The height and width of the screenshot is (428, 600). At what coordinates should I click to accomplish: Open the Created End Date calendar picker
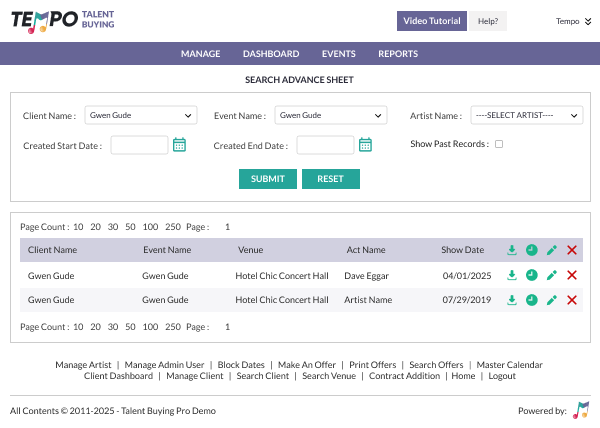click(365, 145)
